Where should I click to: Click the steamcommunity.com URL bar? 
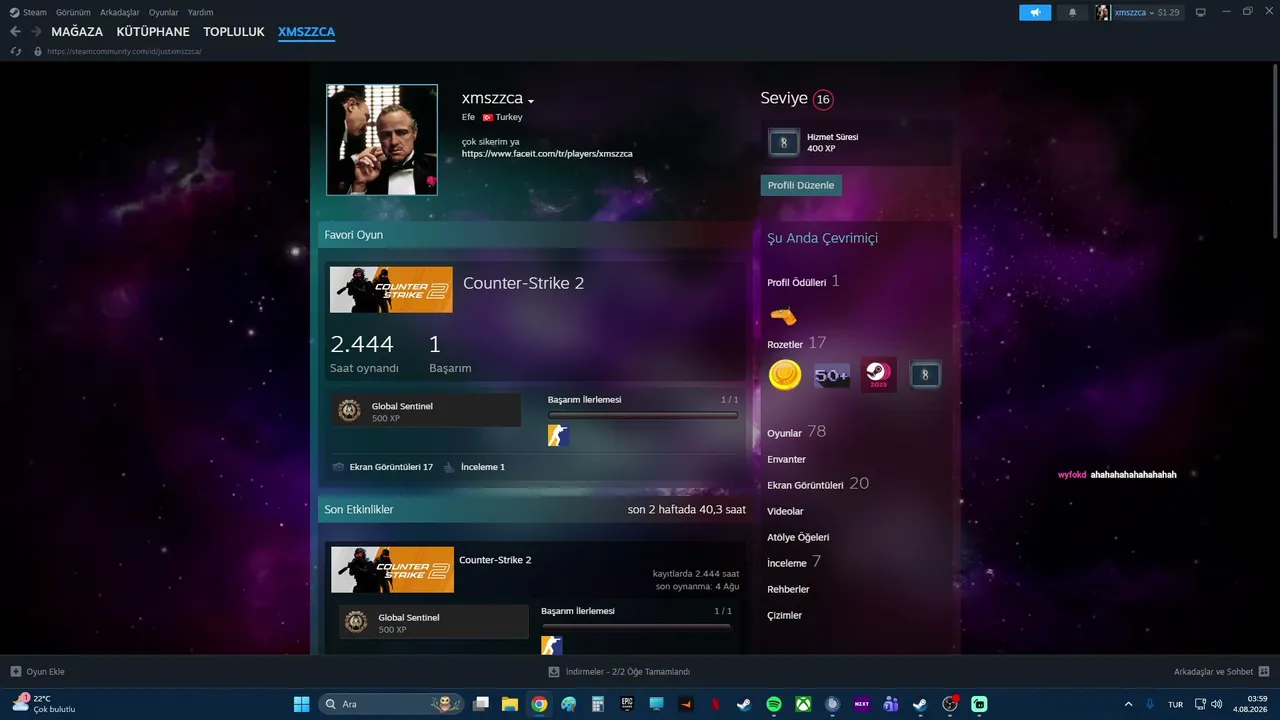[124, 51]
